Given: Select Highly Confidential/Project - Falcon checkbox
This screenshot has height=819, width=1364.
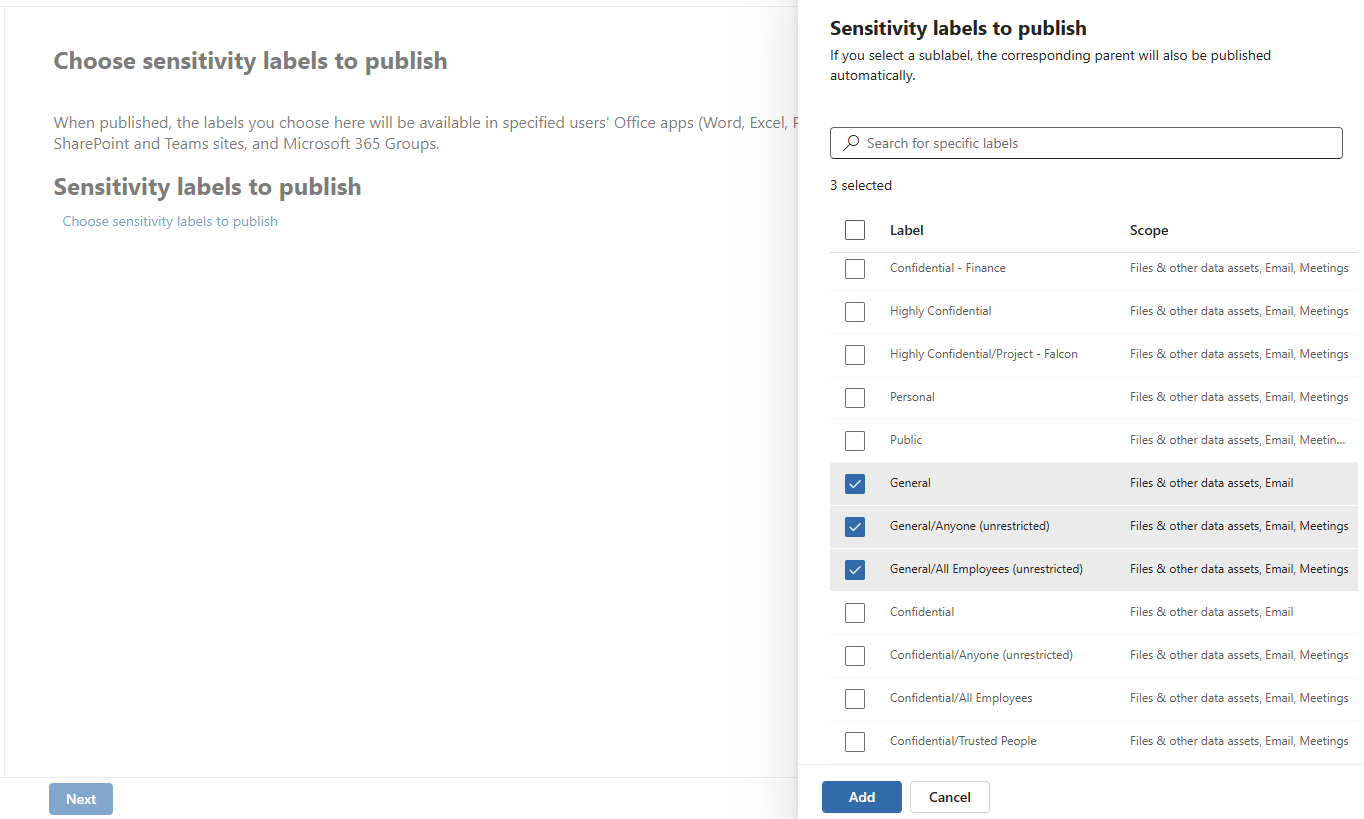Looking at the screenshot, I should point(855,354).
